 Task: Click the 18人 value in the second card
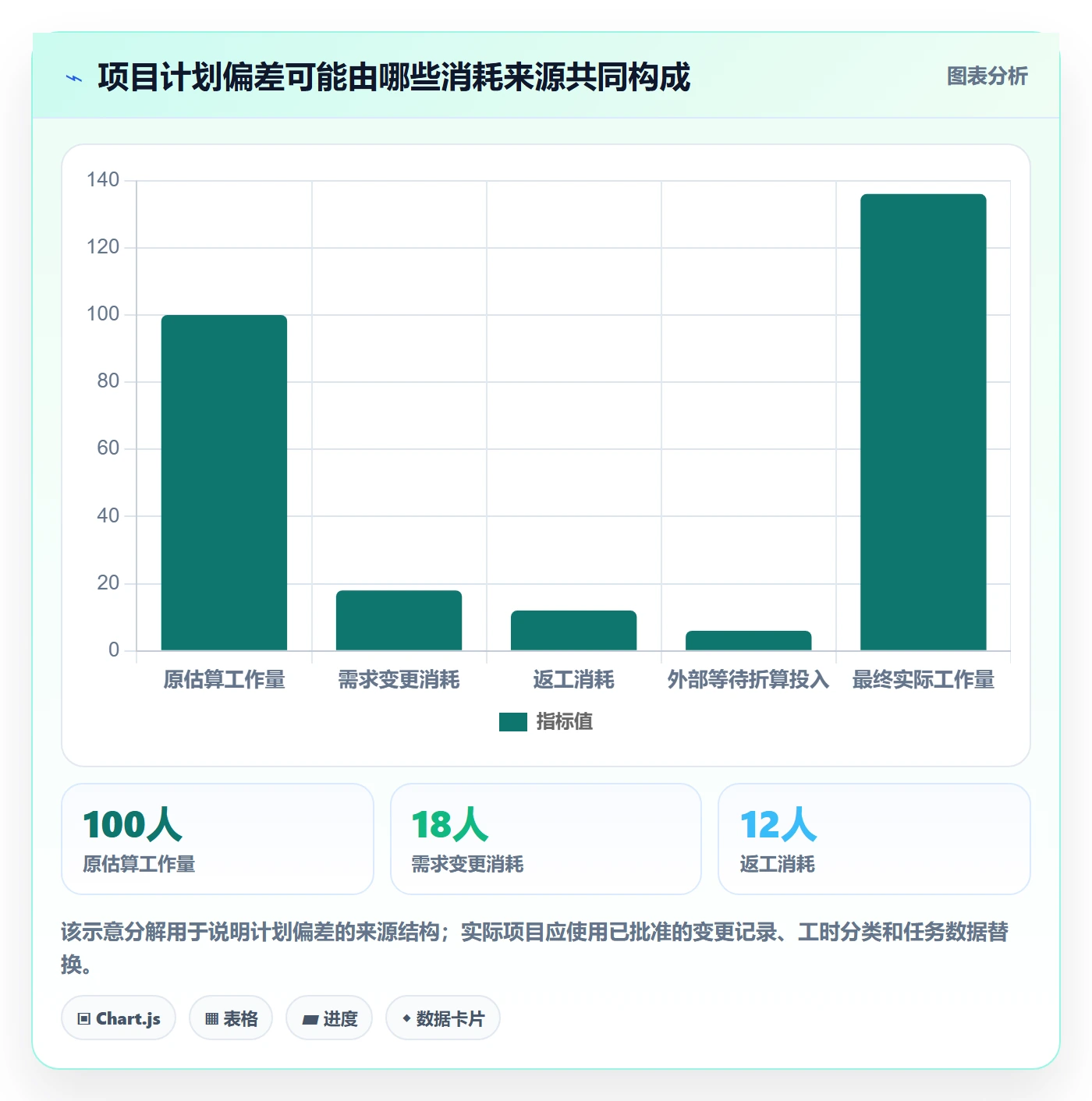point(450,825)
